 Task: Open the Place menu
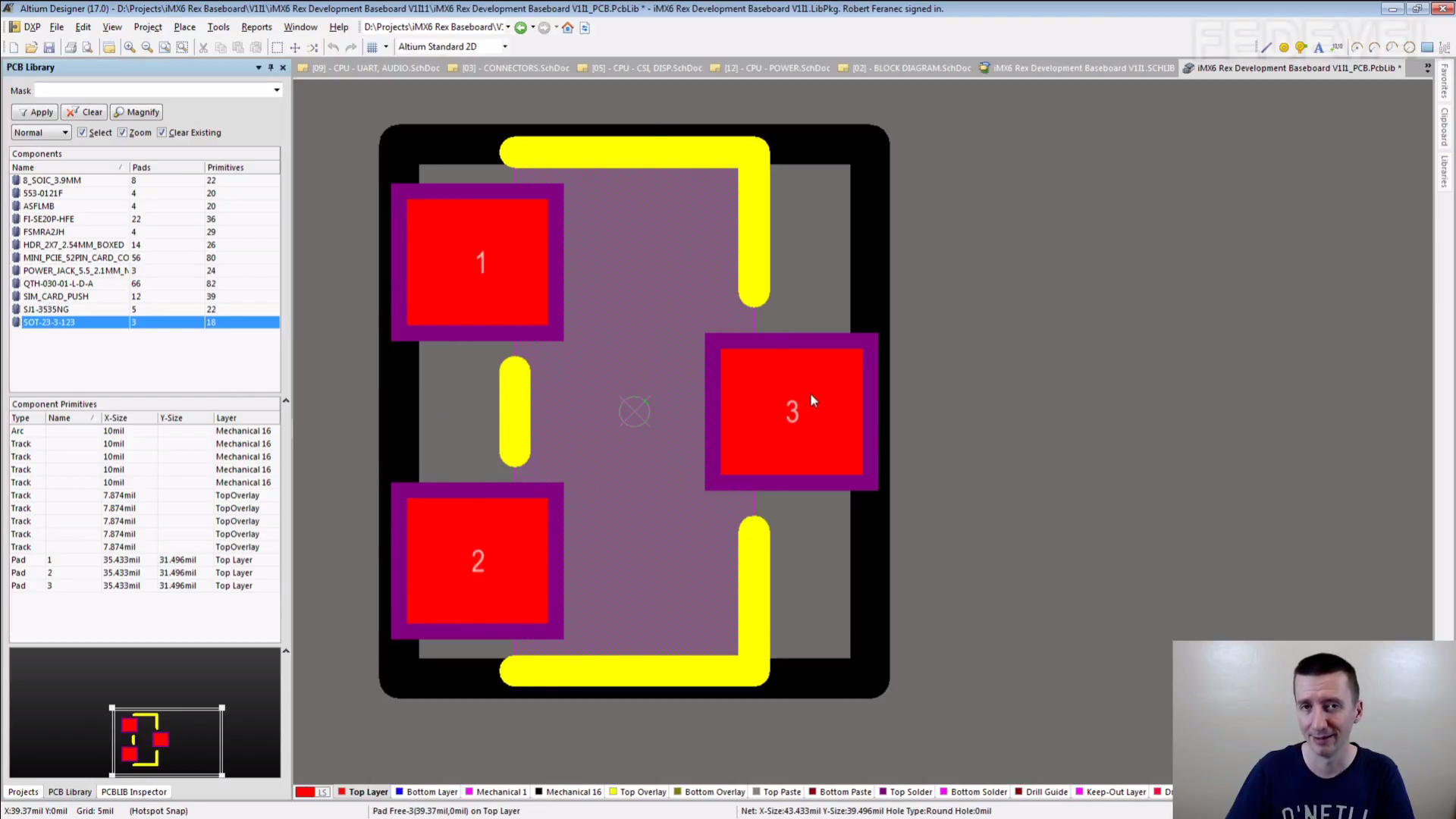click(x=184, y=27)
